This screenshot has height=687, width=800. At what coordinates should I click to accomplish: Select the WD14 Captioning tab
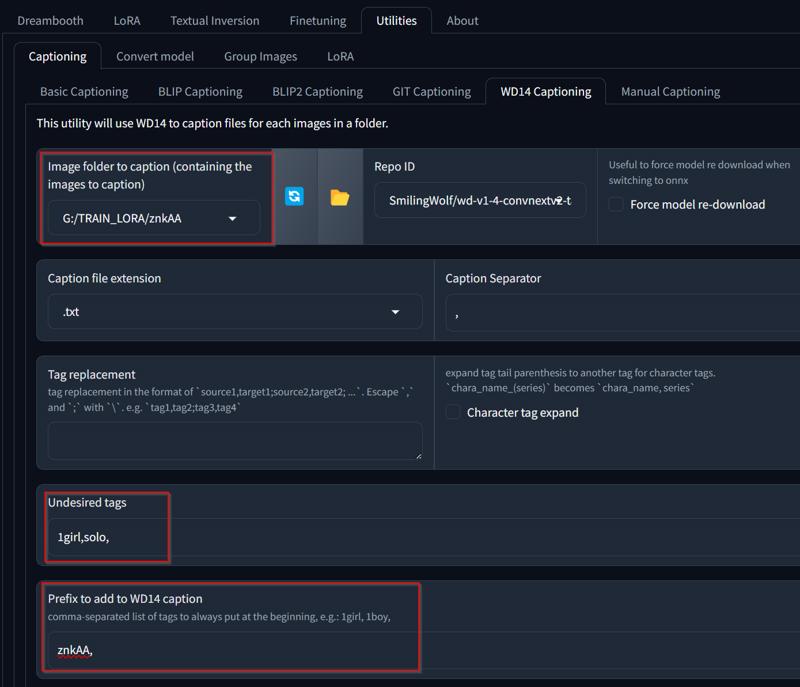546,91
